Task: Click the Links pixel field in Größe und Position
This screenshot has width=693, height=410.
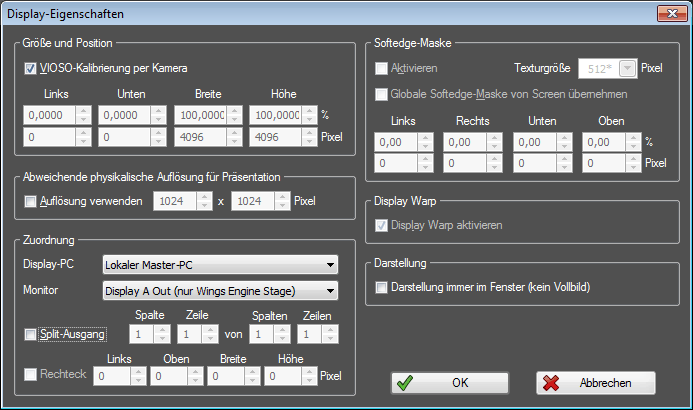Action: point(50,137)
